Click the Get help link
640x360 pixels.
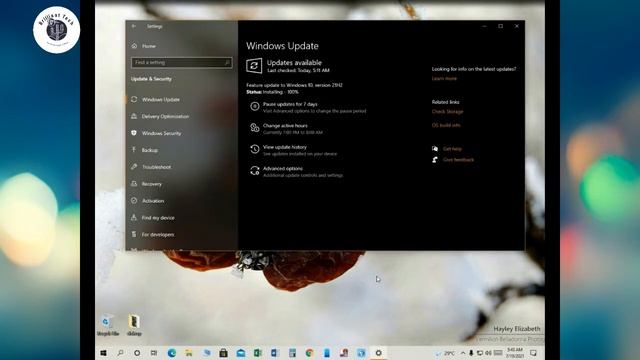[452, 149]
